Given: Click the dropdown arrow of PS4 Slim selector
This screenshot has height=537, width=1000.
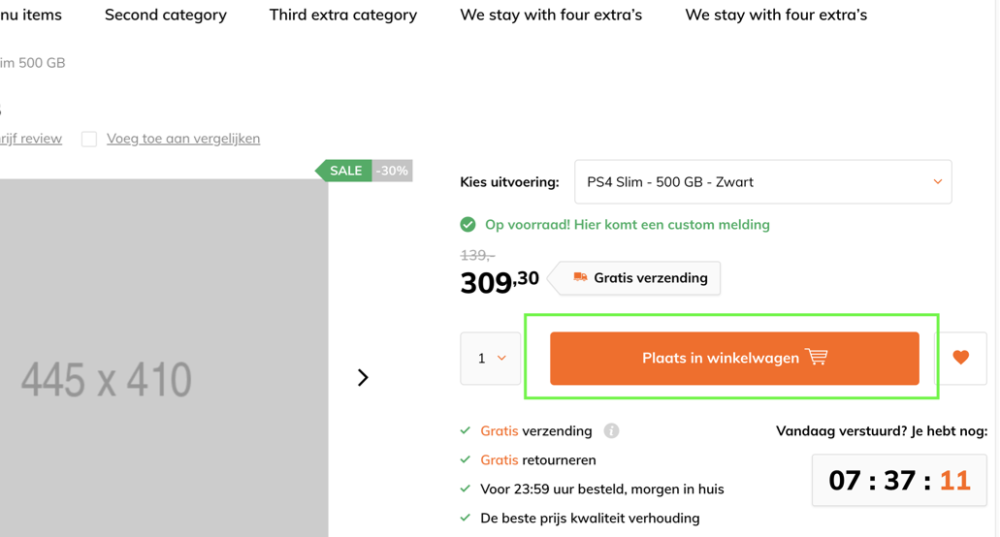Looking at the screenshot, I should pos(938,182).
